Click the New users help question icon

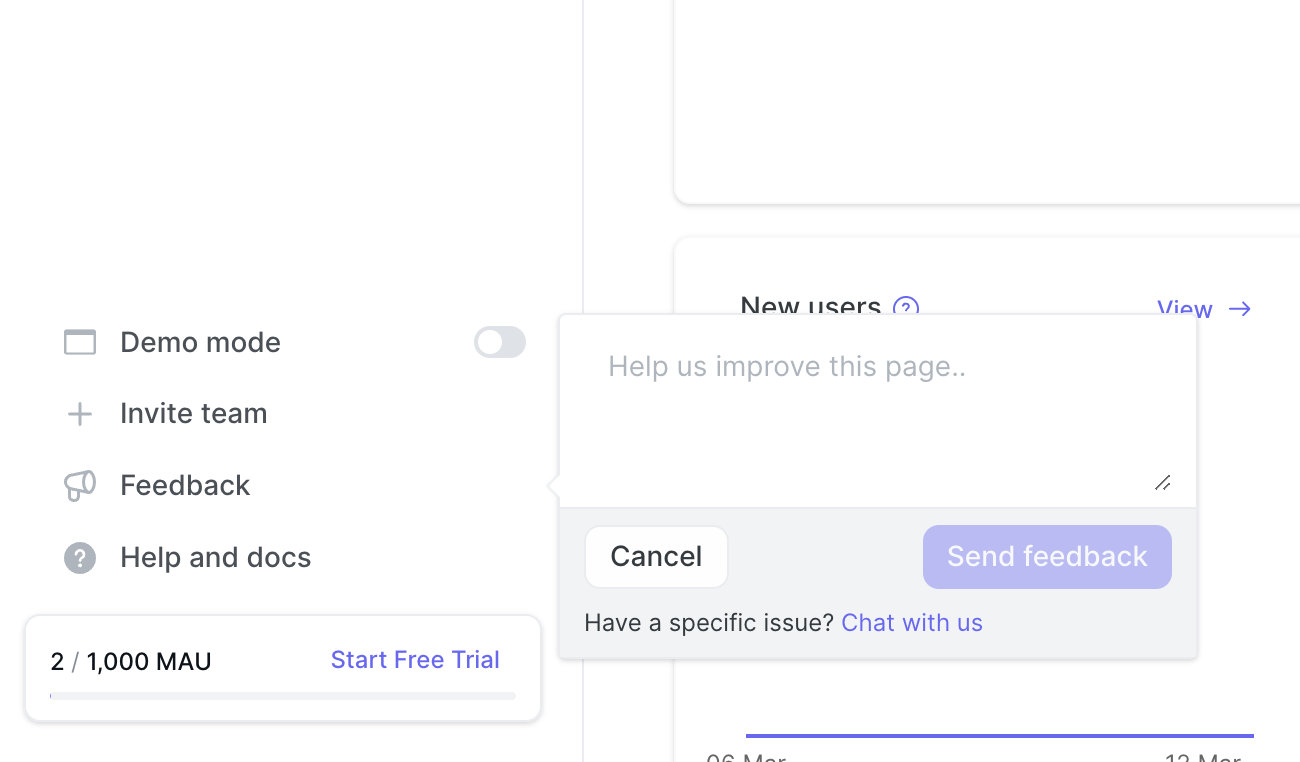pyautogui.click(x=906, y=308)
